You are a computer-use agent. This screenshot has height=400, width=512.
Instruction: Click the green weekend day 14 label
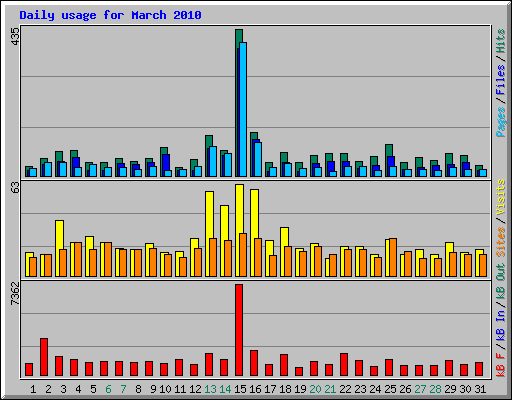tap(225, 389)
